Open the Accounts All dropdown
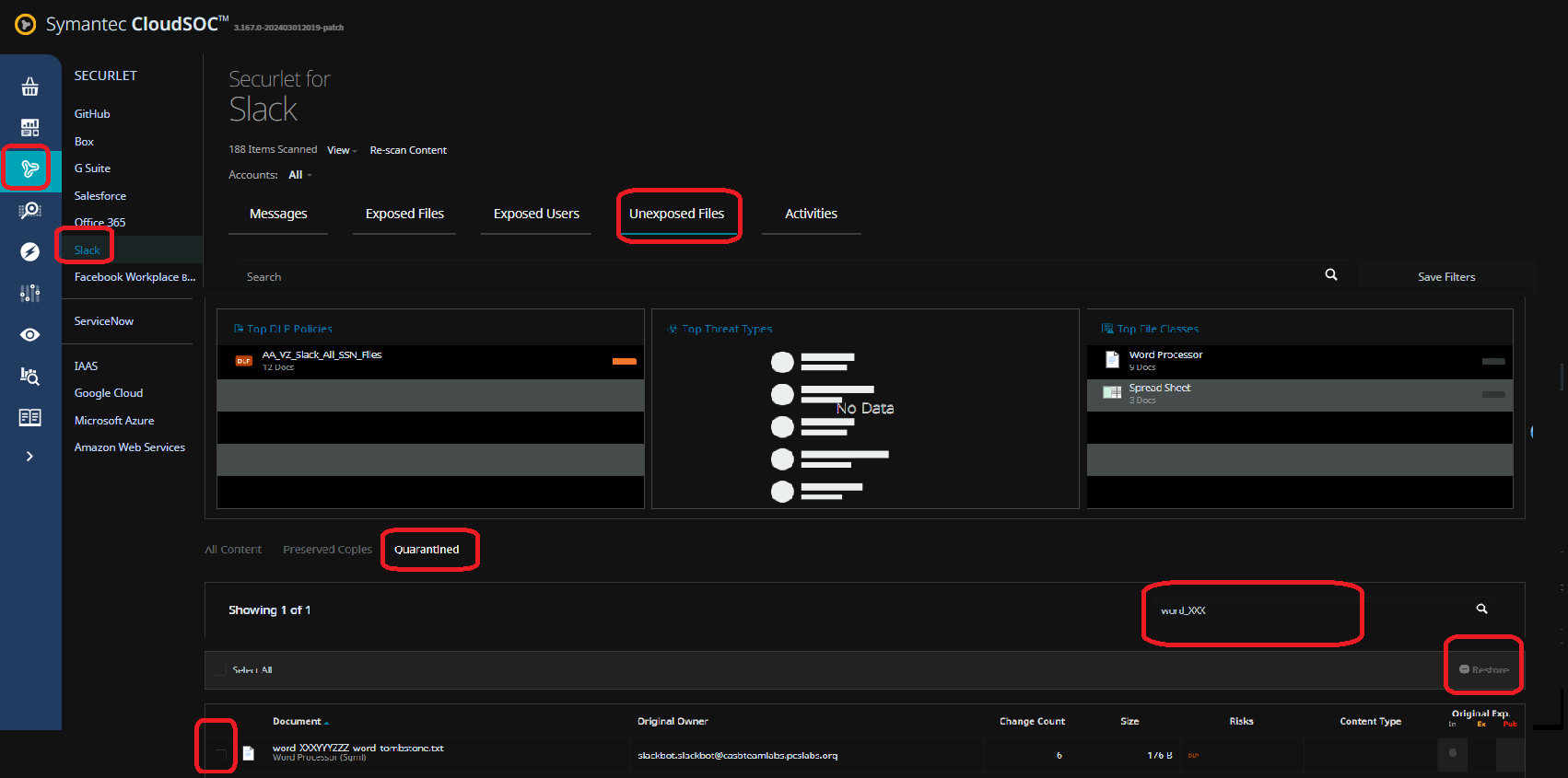 (x=299, y=175)
